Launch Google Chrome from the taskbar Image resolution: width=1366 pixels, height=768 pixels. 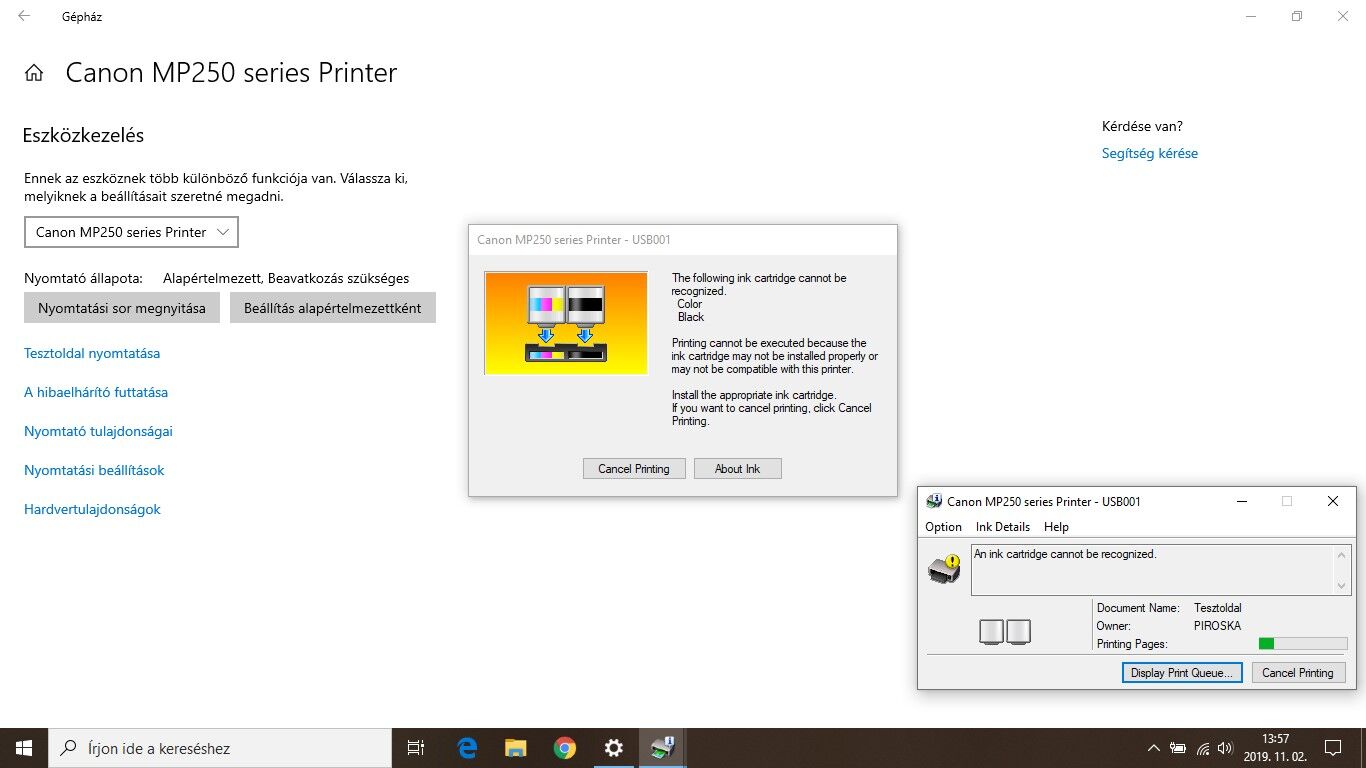click(565, 748)
